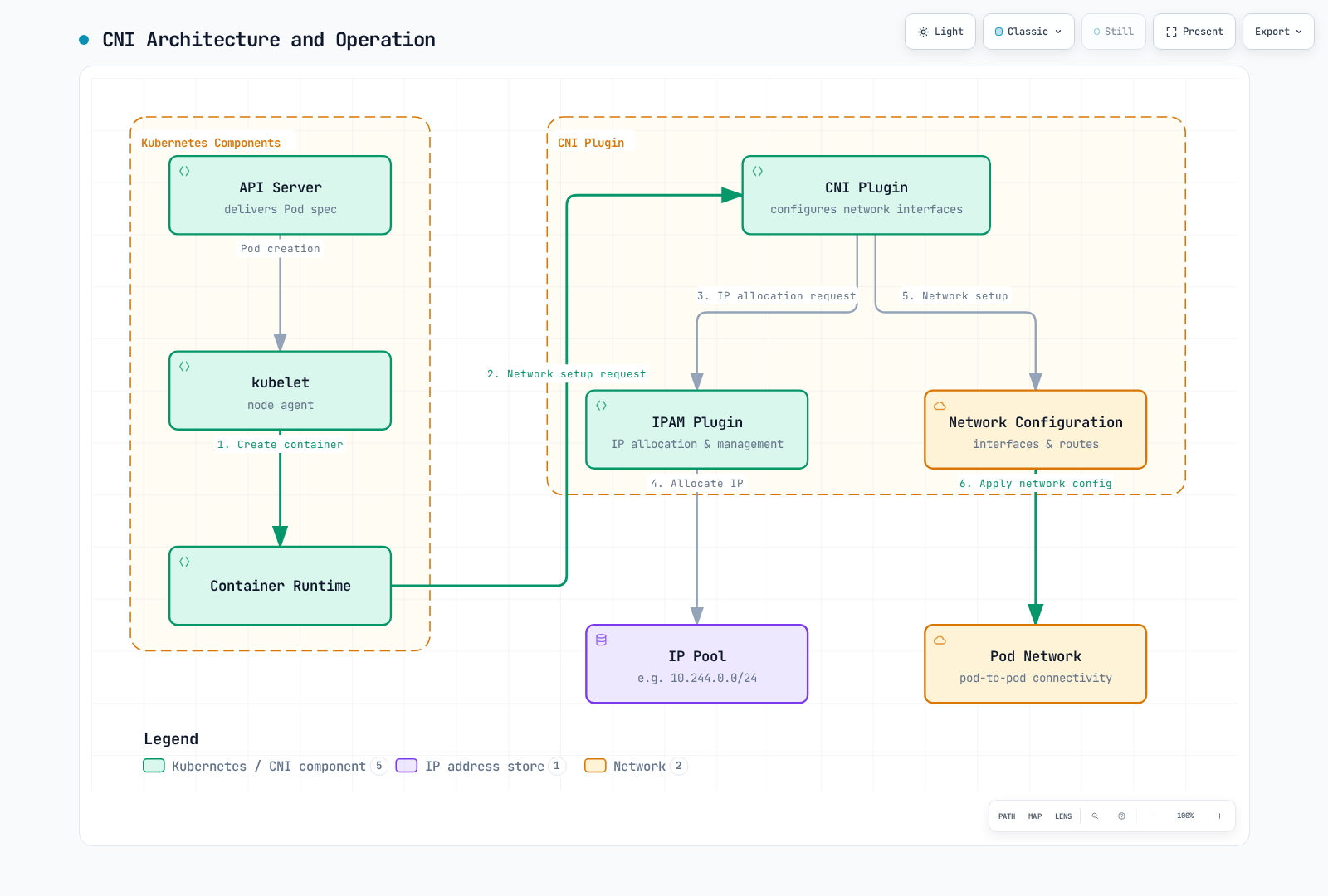Click the orange 'CNI Plugin' group label
The image size is (1328, 896).
(x=591, y=143)
